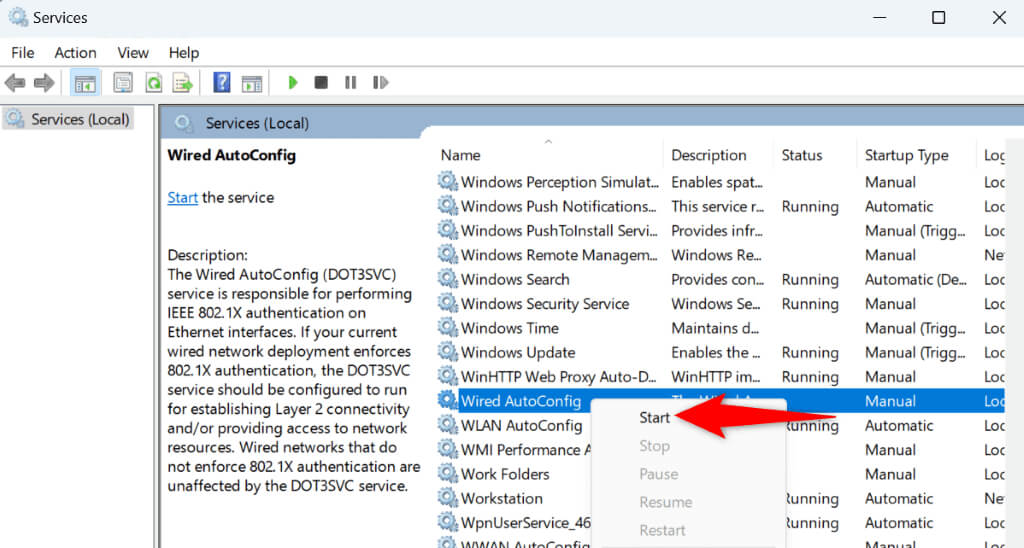
Task: Open the Help menu
Action: pyautogui.click(x=184, y=53)
